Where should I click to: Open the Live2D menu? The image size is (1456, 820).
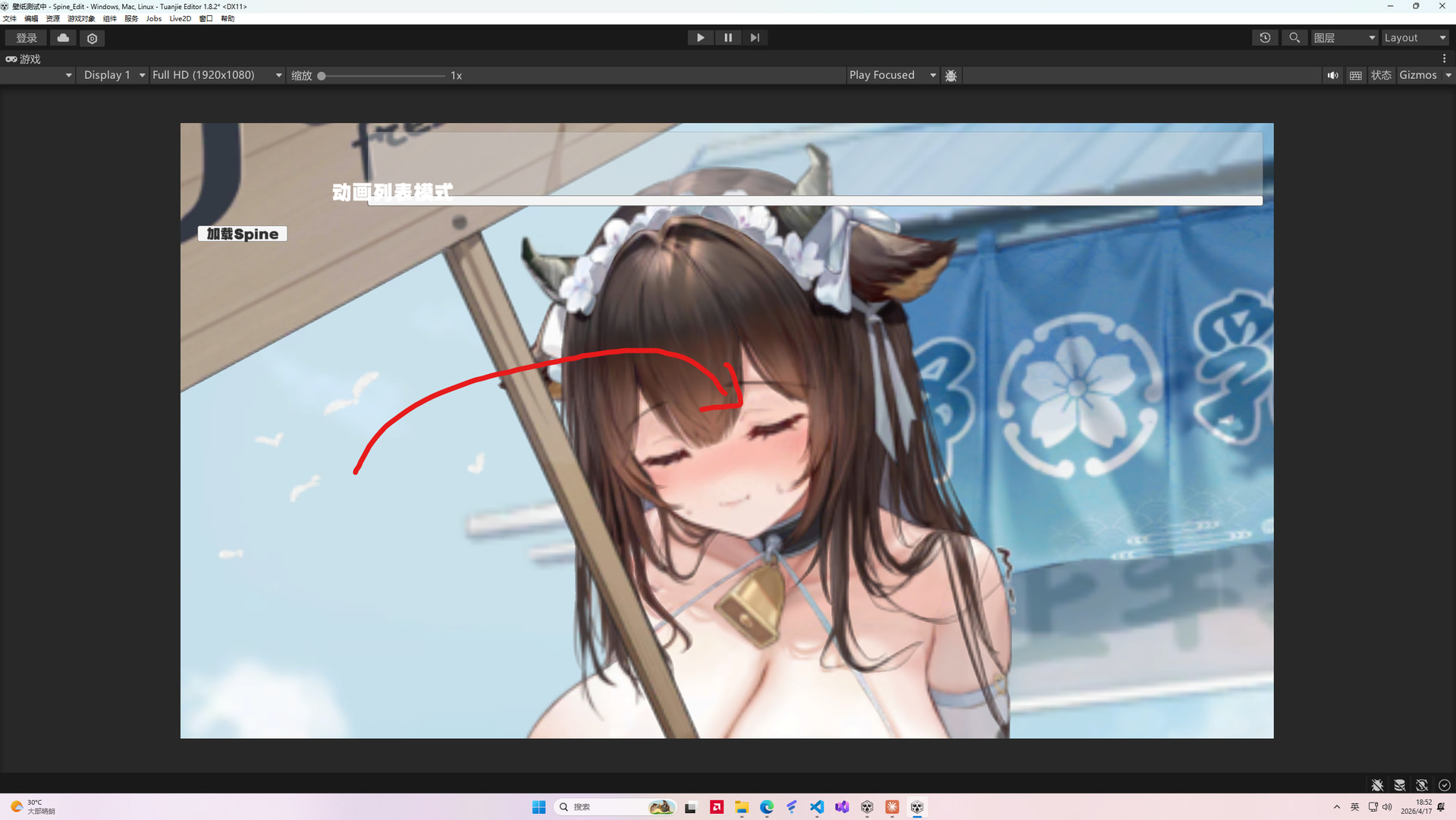click(180, 18)
